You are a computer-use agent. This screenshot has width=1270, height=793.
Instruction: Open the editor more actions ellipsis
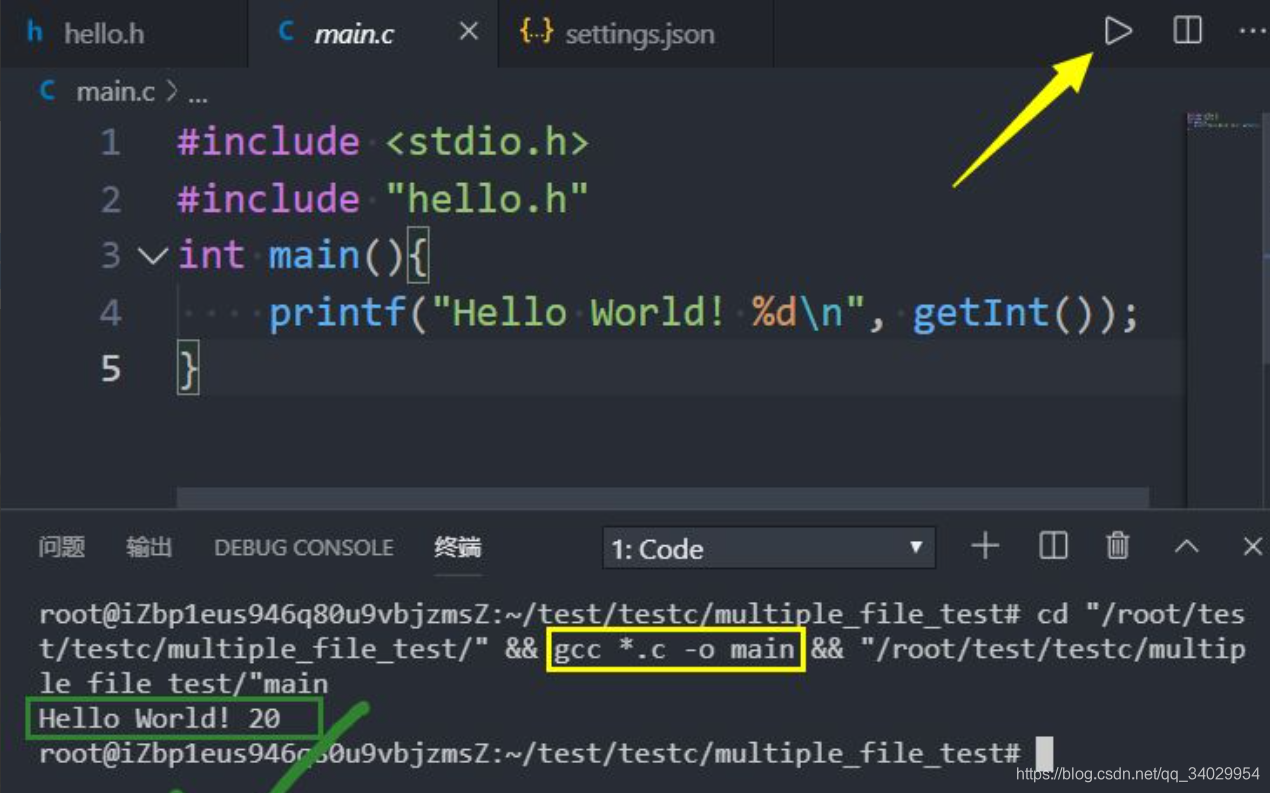click(1252, 31)
